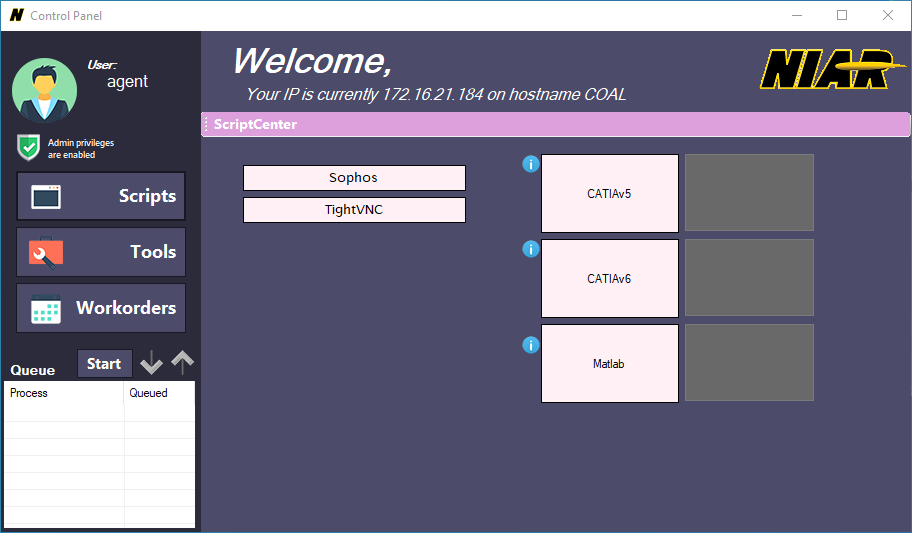Select the Sophos script

(354, 178)
